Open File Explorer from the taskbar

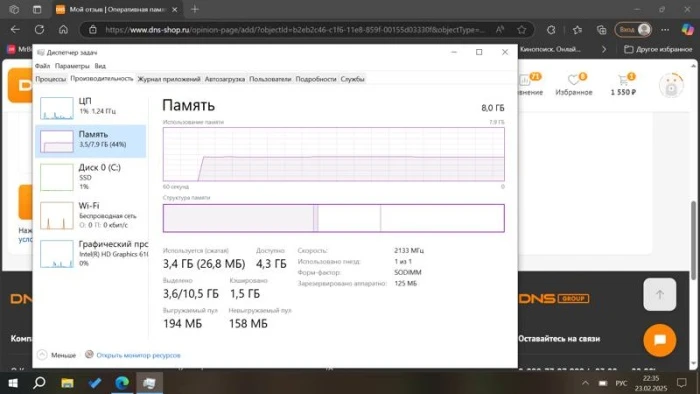[x=67, y=383]
